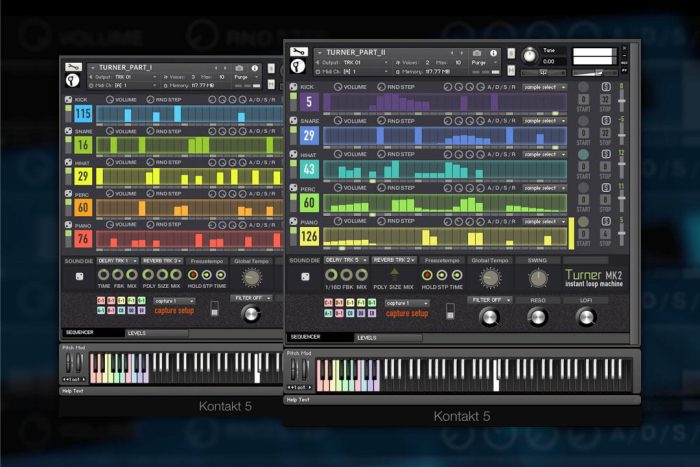Click the SNARE RND STEP knob icon in TURNER_PART_II
Screen dimensions: 700x467
[381, 121]
